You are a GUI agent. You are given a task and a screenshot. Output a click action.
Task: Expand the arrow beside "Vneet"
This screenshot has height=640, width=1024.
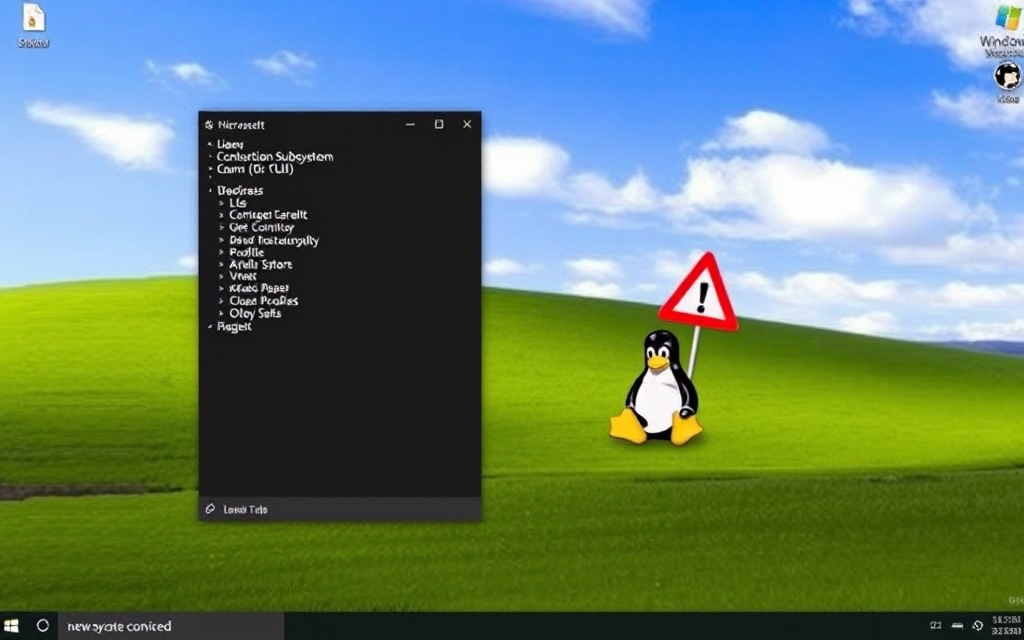[222, 277]
